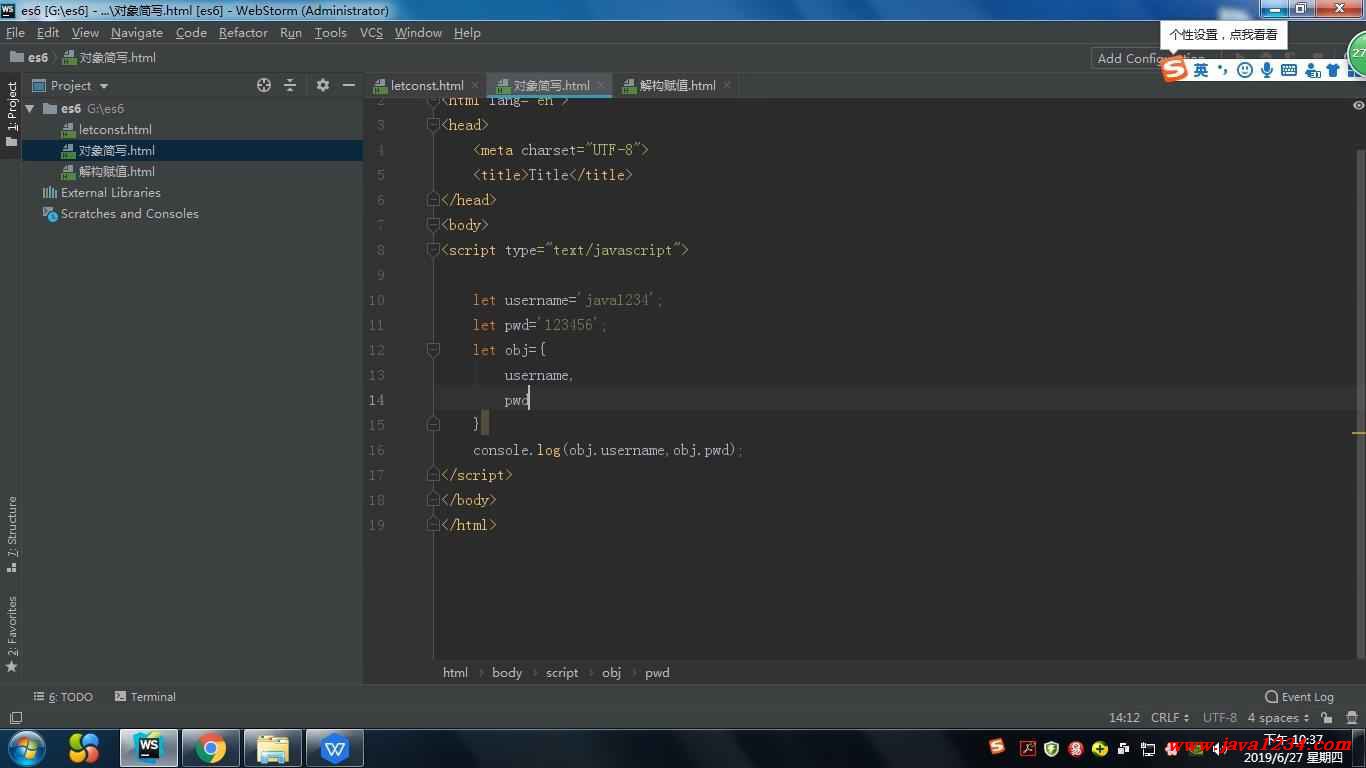Open the Navigate menu
This screenshot has width=1366, height=768.
click(137, 32)
